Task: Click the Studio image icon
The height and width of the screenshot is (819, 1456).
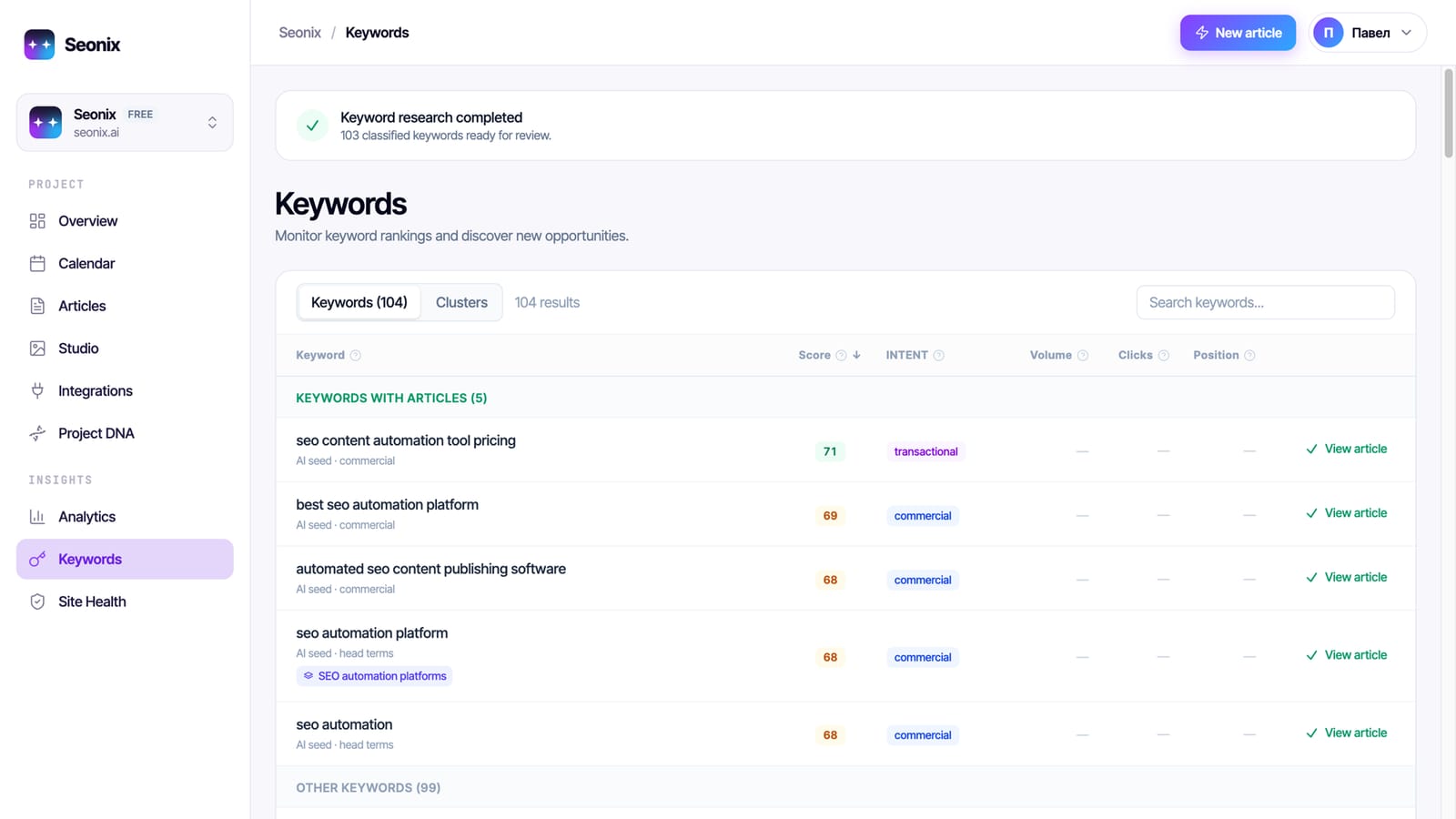Action: tap(37, 349)
